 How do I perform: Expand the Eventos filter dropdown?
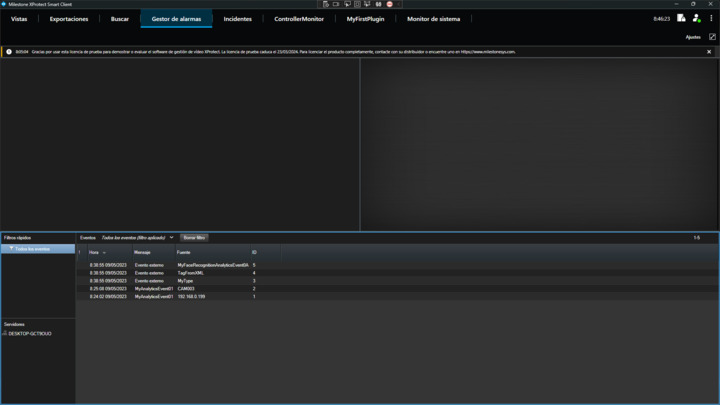click(x=171, y=238)
